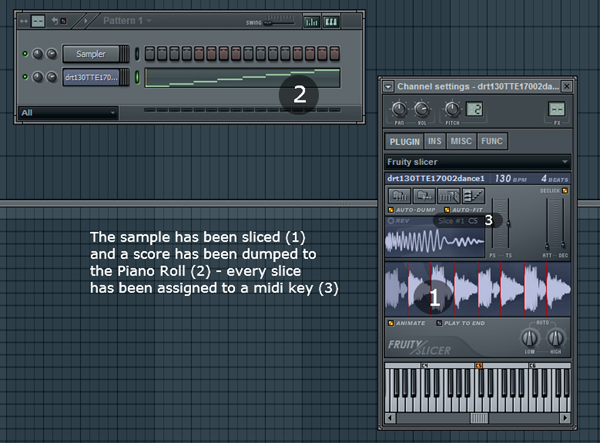Screen dimensions: 600x443
Task: Click the drt130TTE17002dance1 sample name
Action: [x=436, y=179]
